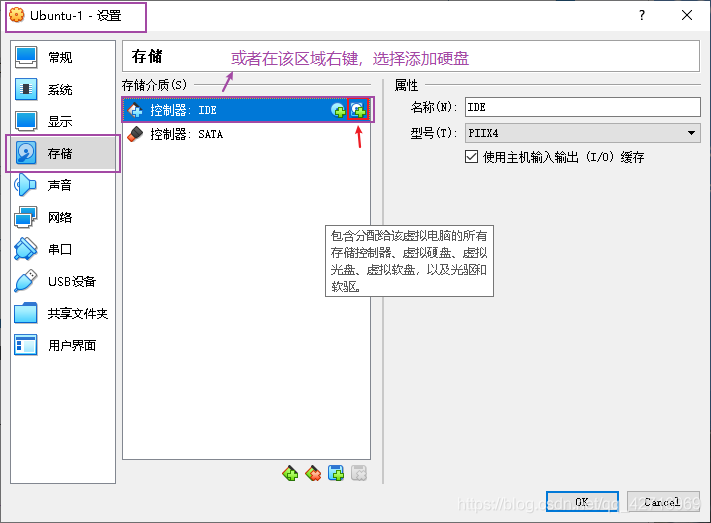Select the 控制器: SATA tree row

point(247,134)
